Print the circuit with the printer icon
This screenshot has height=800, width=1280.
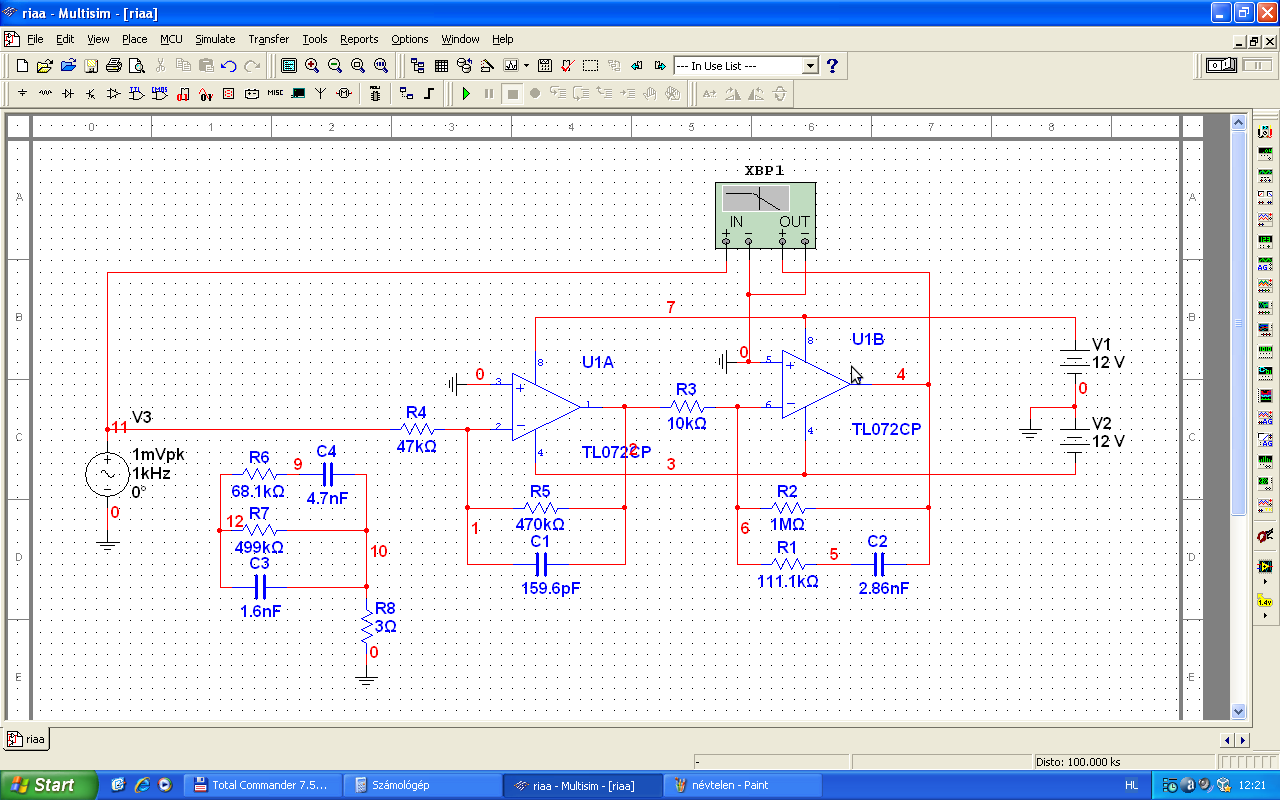coord(114,66)
